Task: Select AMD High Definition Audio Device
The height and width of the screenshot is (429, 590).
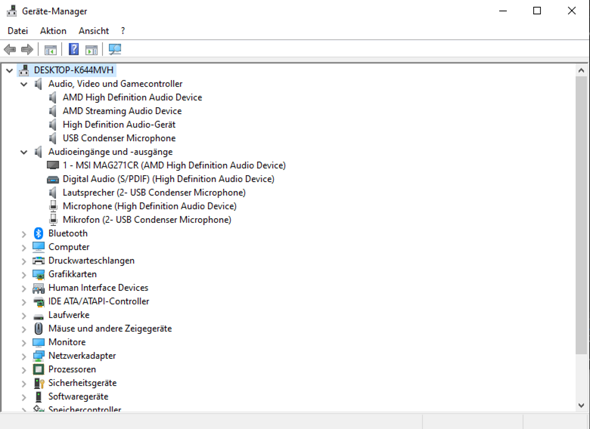Action: pos(132,97)
